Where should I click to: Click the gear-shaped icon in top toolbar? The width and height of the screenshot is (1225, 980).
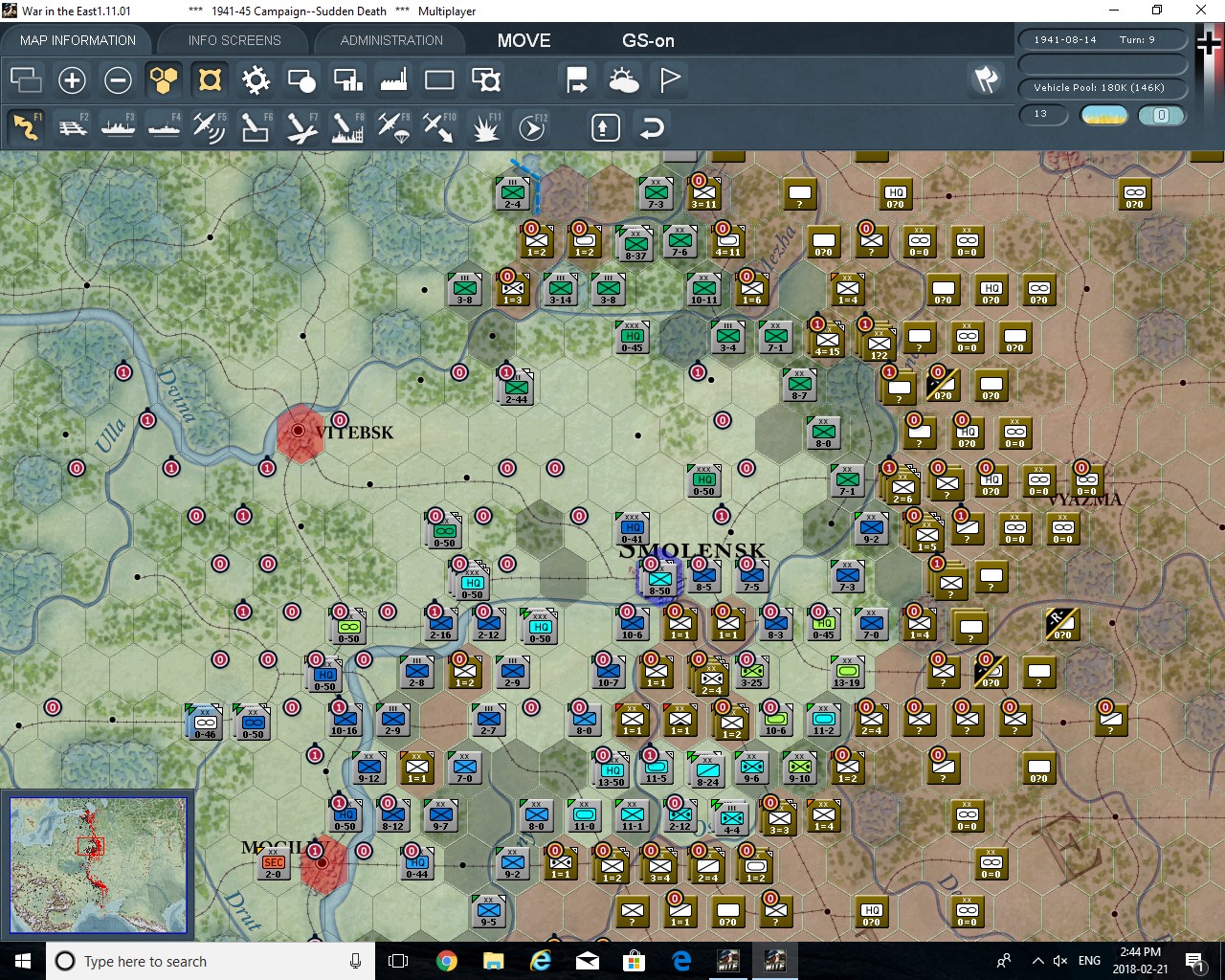(256, 80)
